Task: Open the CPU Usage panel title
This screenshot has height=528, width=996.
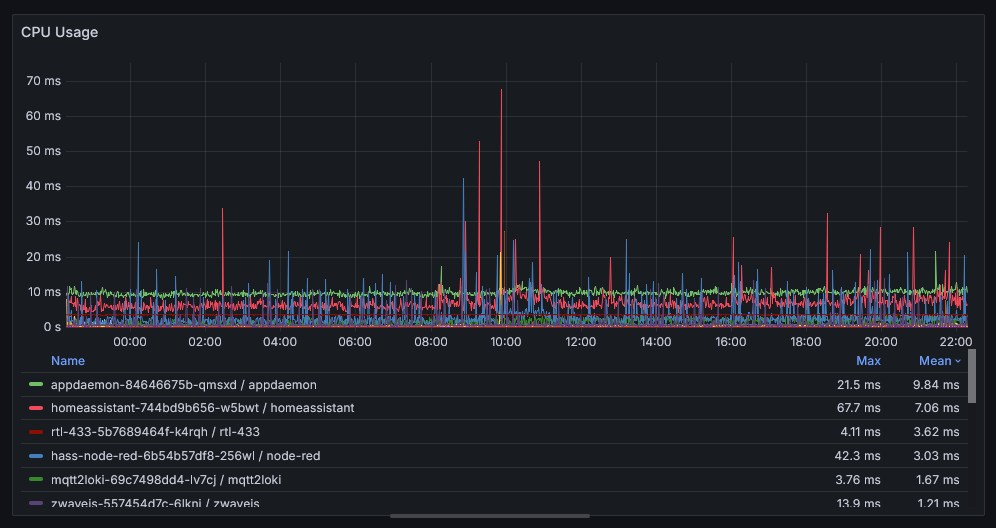Action: (x=59, y=32)
